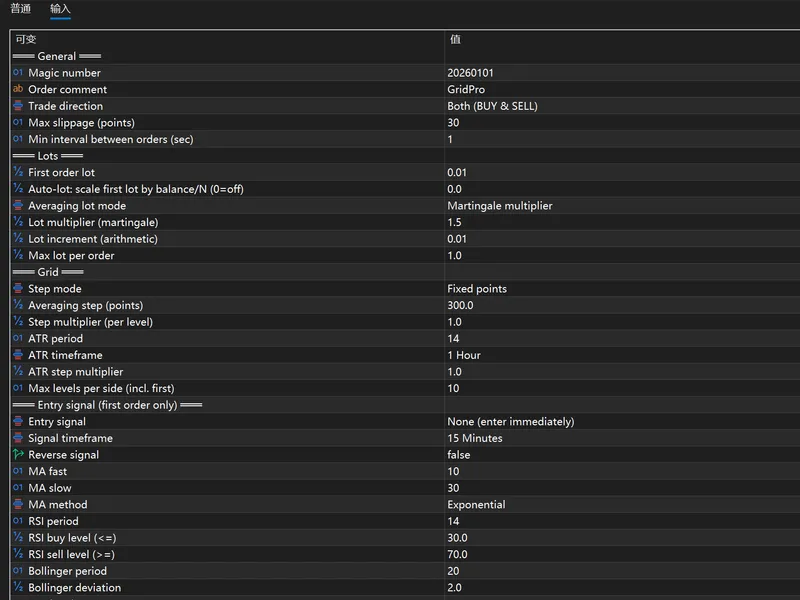Click the Step mode enum icon

point(18,288)
